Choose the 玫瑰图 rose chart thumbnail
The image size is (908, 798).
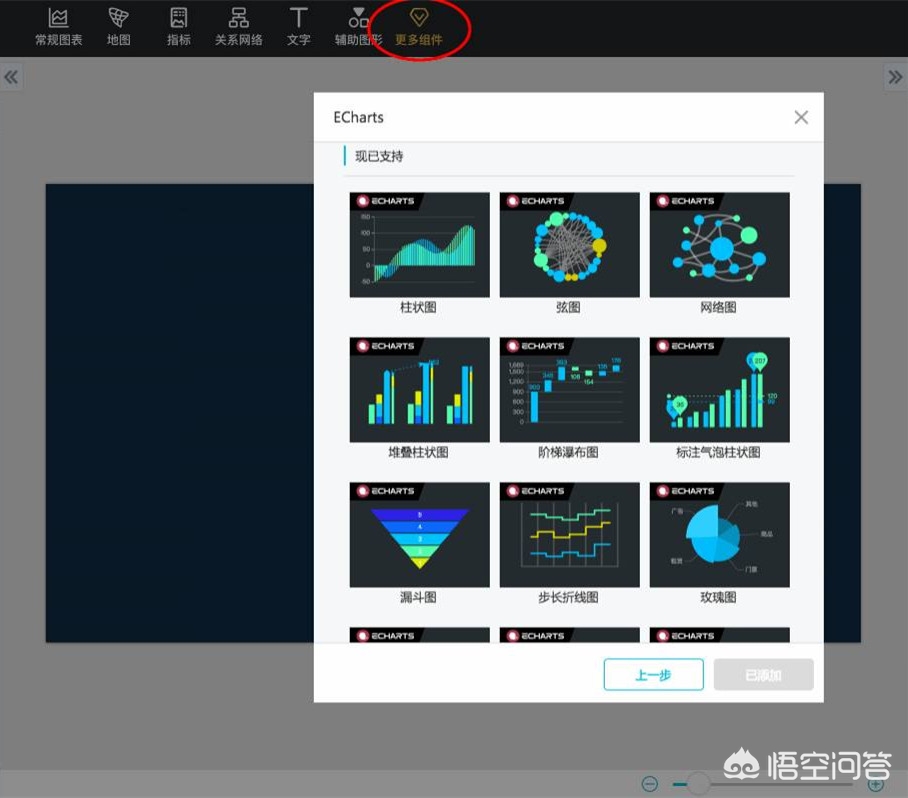[719, 535]
